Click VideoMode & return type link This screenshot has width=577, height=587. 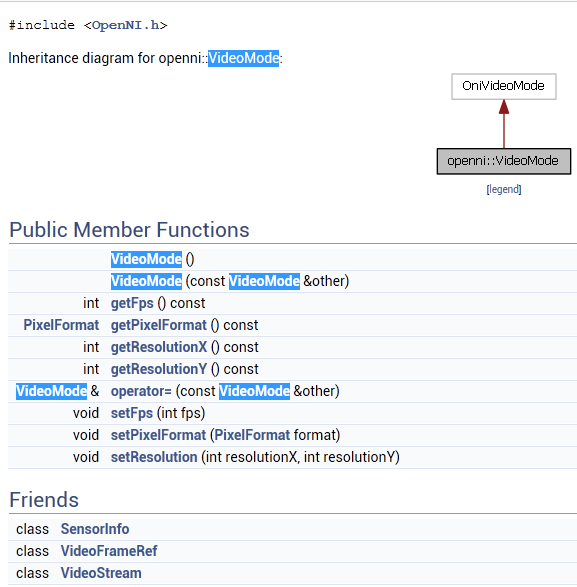[x=51, y=391]
